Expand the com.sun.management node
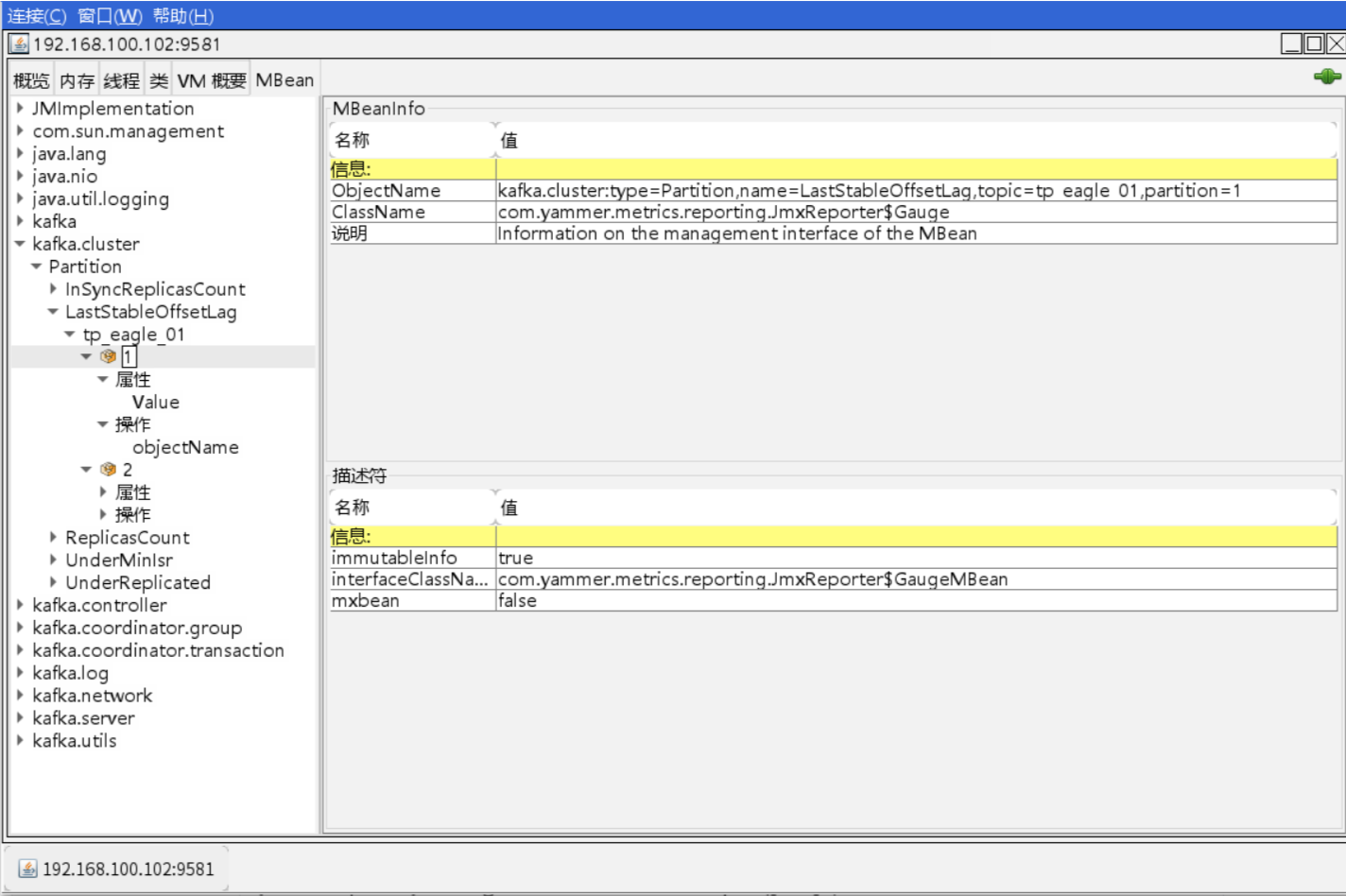Screen dimensions: 1346x896 tap(20, 130)
